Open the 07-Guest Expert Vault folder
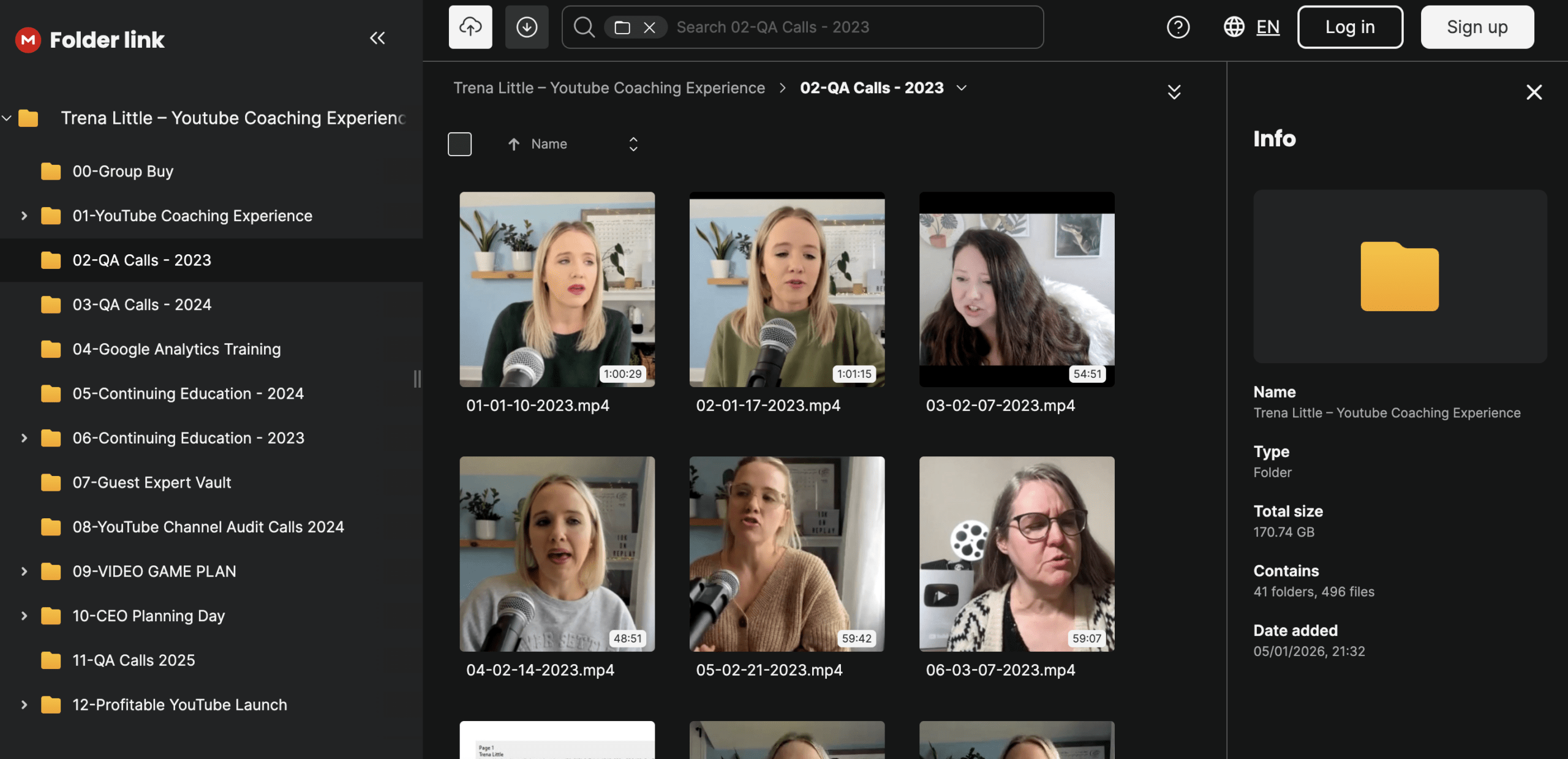Screen dimensions: 1568x759 tap(151, 483)
